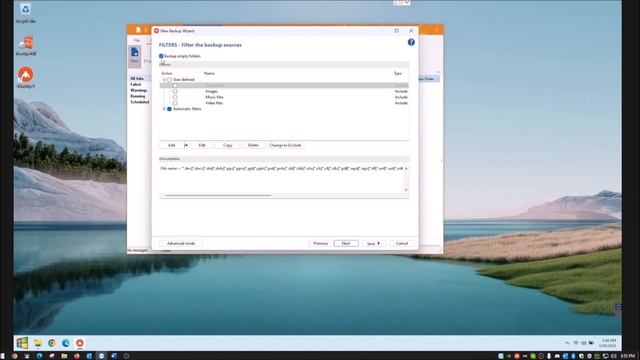
Task: Open the File menu in the main window
Action: (137, 40)
